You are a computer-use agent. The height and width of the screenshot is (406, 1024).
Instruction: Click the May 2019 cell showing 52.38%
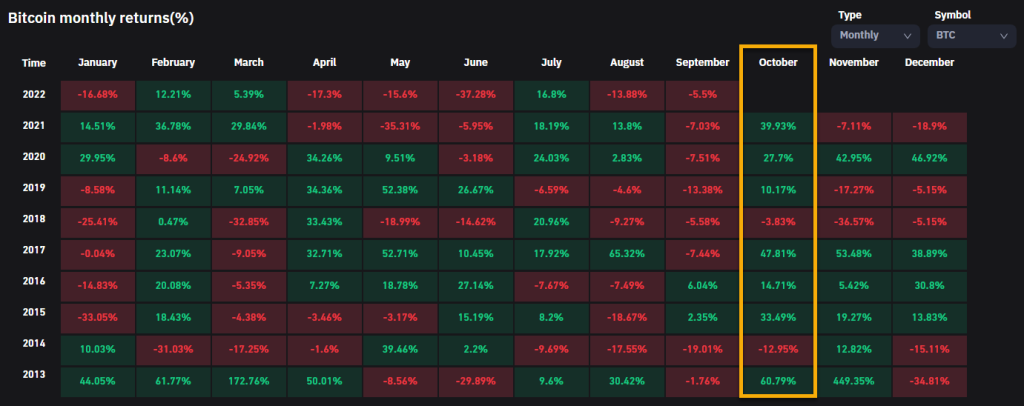(x=400, y=190)
